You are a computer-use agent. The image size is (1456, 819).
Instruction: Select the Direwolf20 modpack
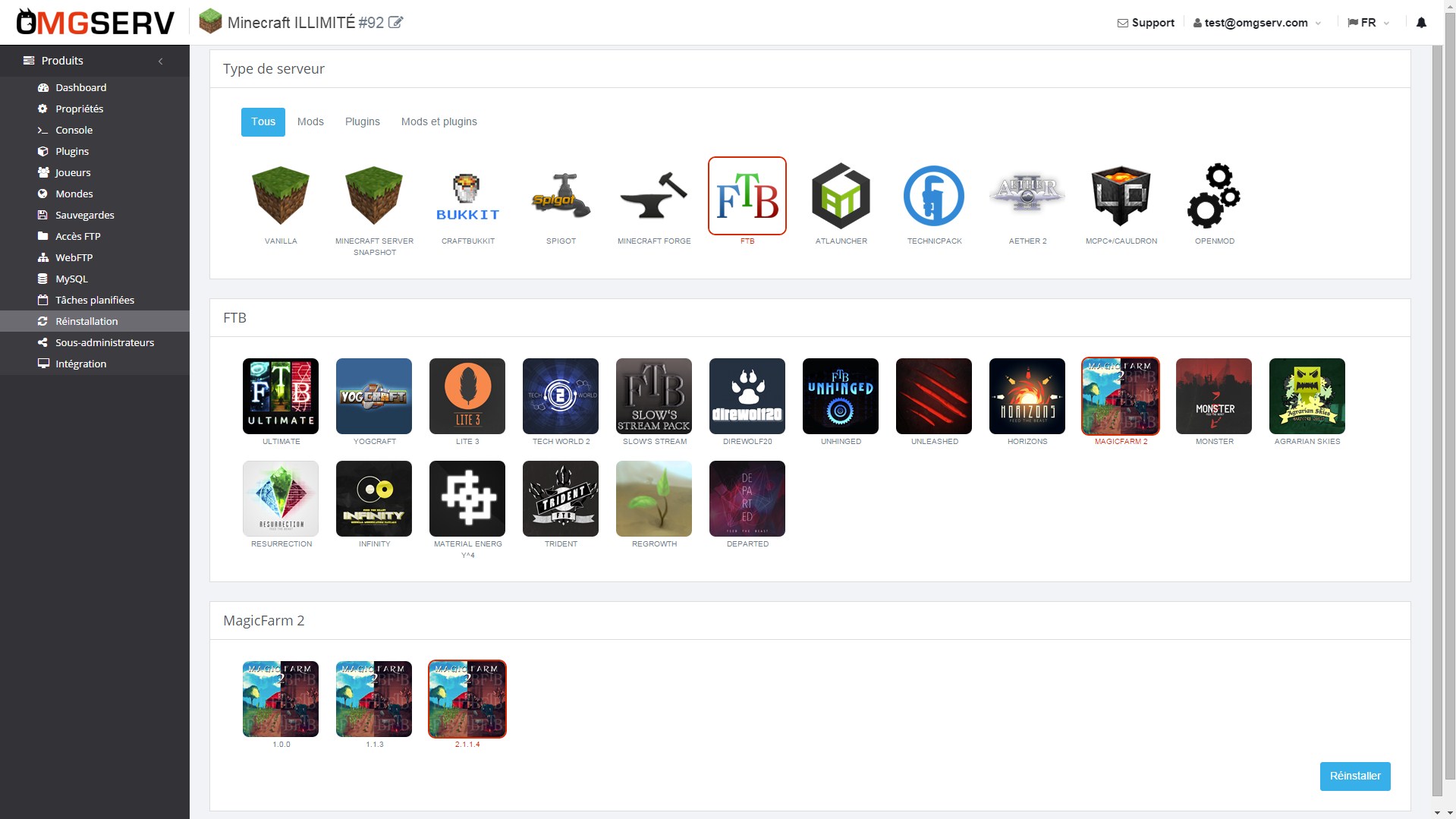(x=747, y=396)
